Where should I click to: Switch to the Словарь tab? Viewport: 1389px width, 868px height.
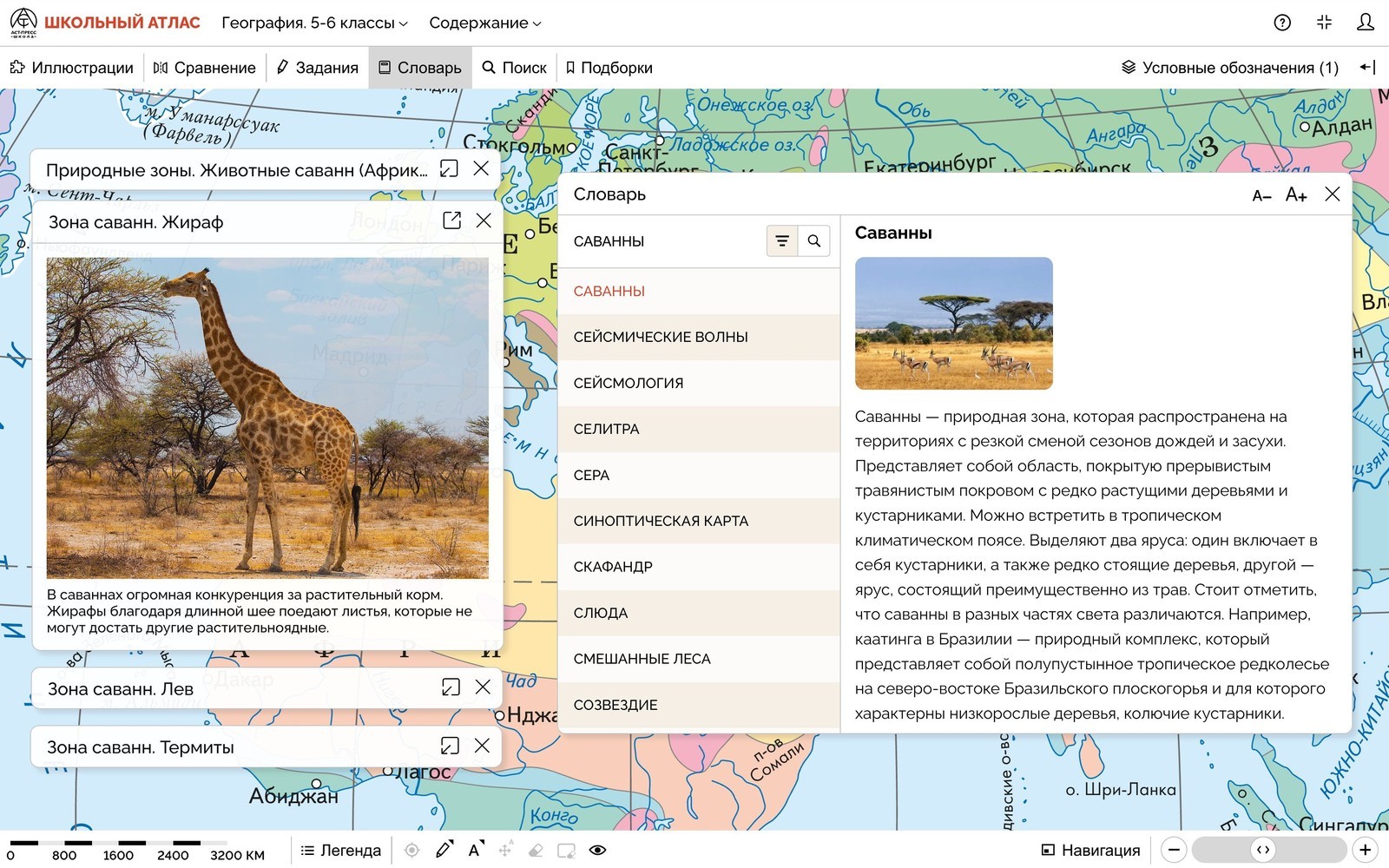[420, 68]
